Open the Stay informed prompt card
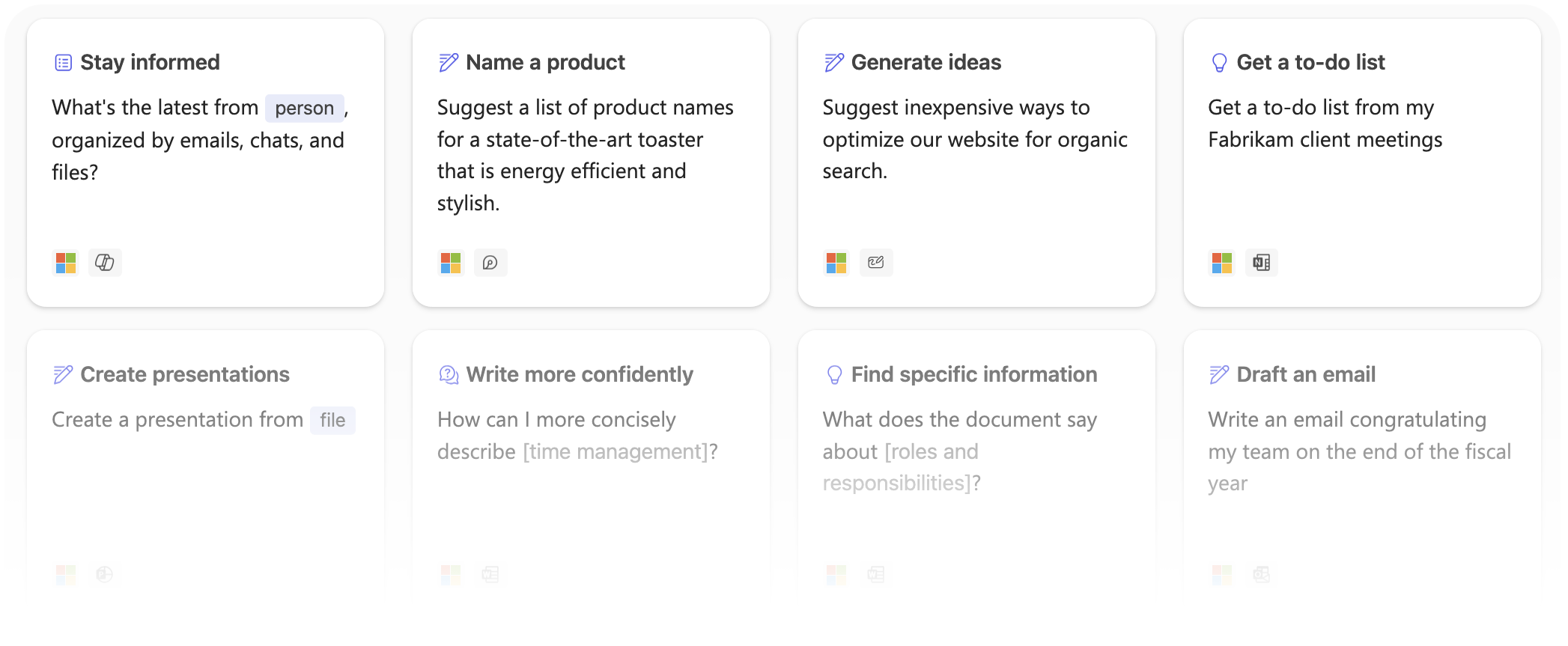This screenshot has height=646, width=1568. [x=206, y=163]
